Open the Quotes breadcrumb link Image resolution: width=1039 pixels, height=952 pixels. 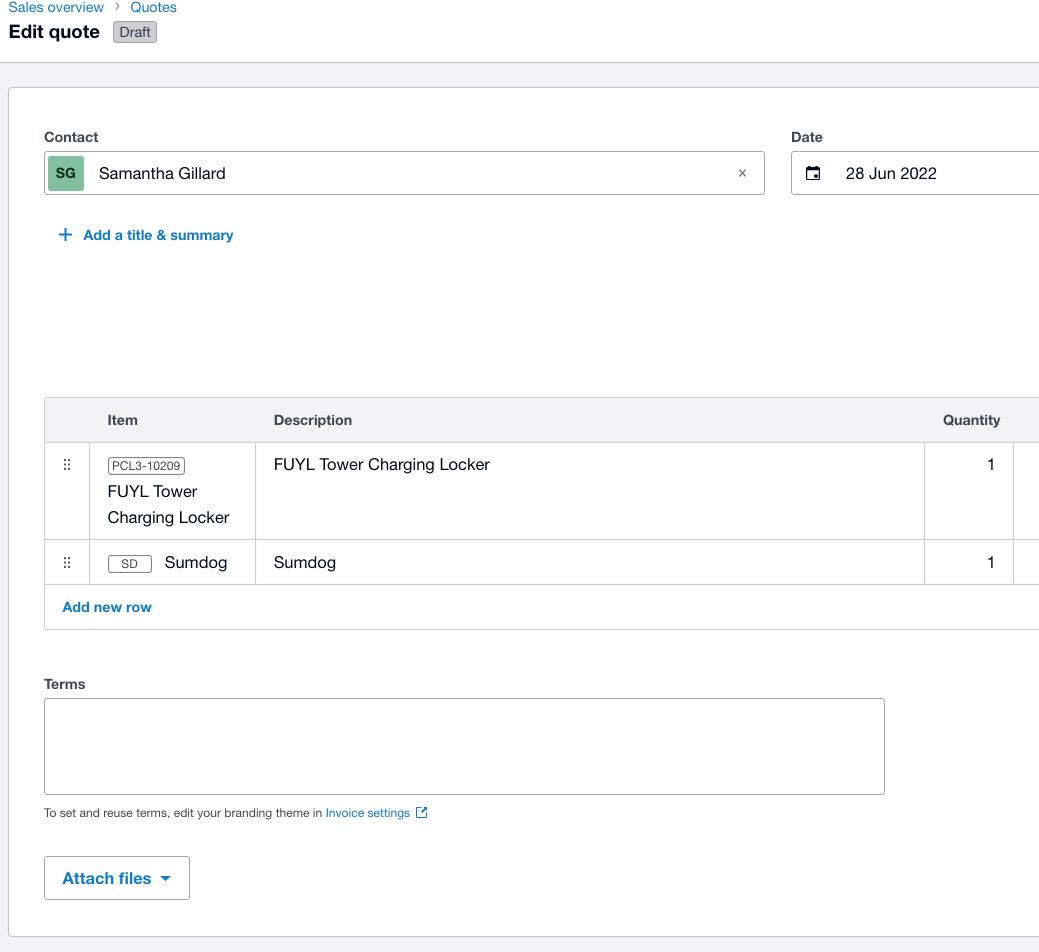coord(153,7)
